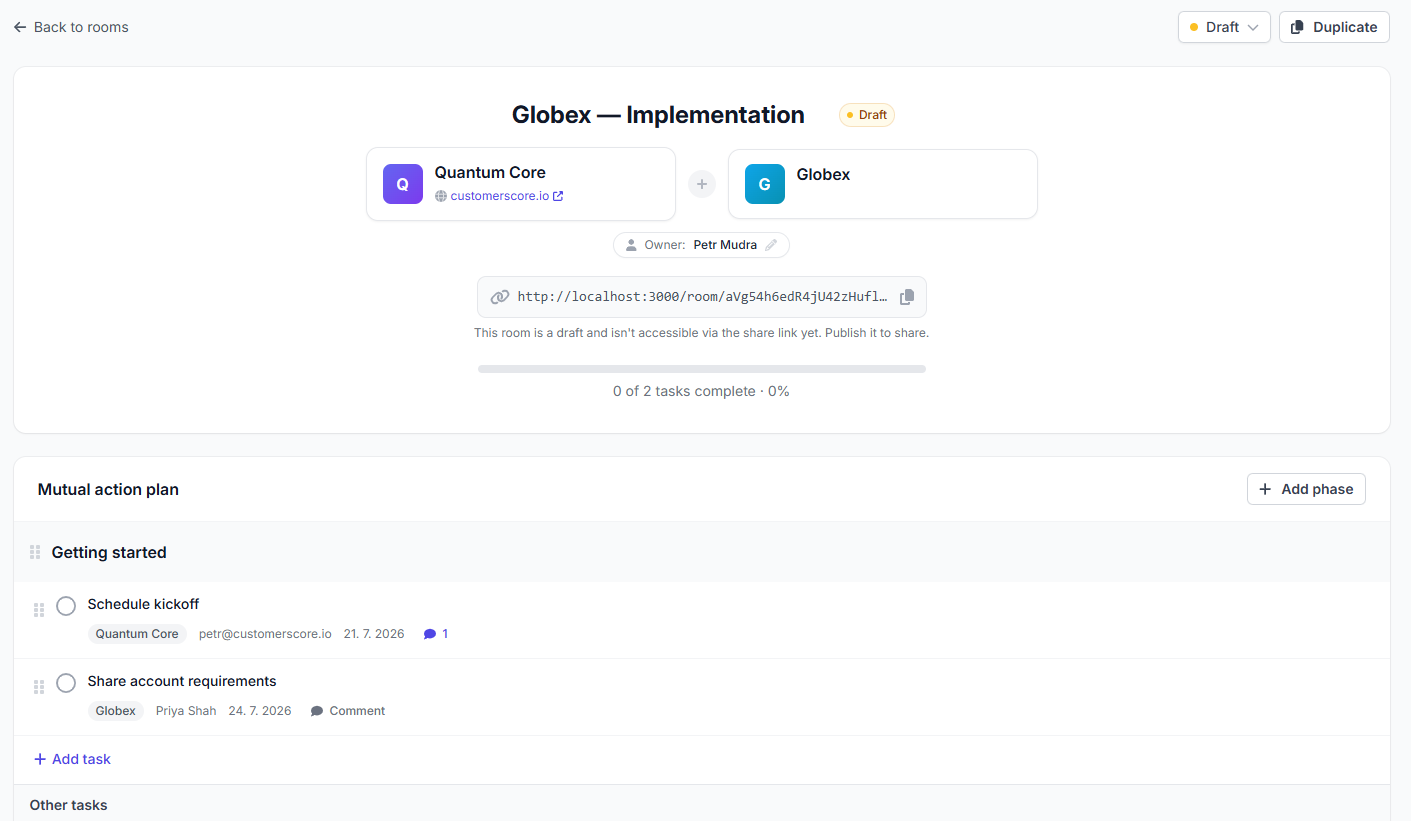Edit the owner Petr Mudra with pencil icon
Image resolution: width=1411 pixels, height=821 pixels.
click(x=771, y=245)
